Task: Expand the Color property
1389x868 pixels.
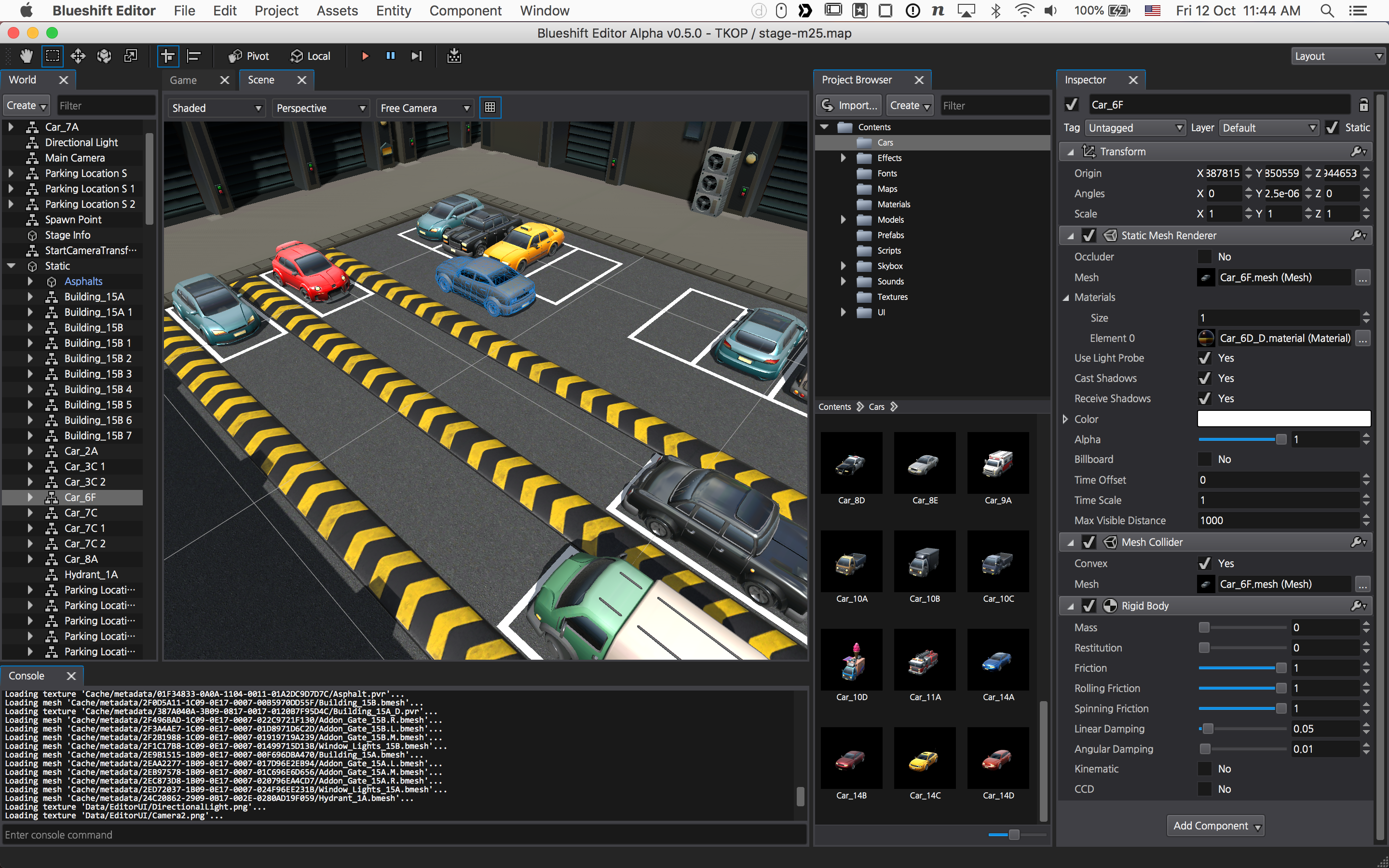Action: coord(1066,419)
